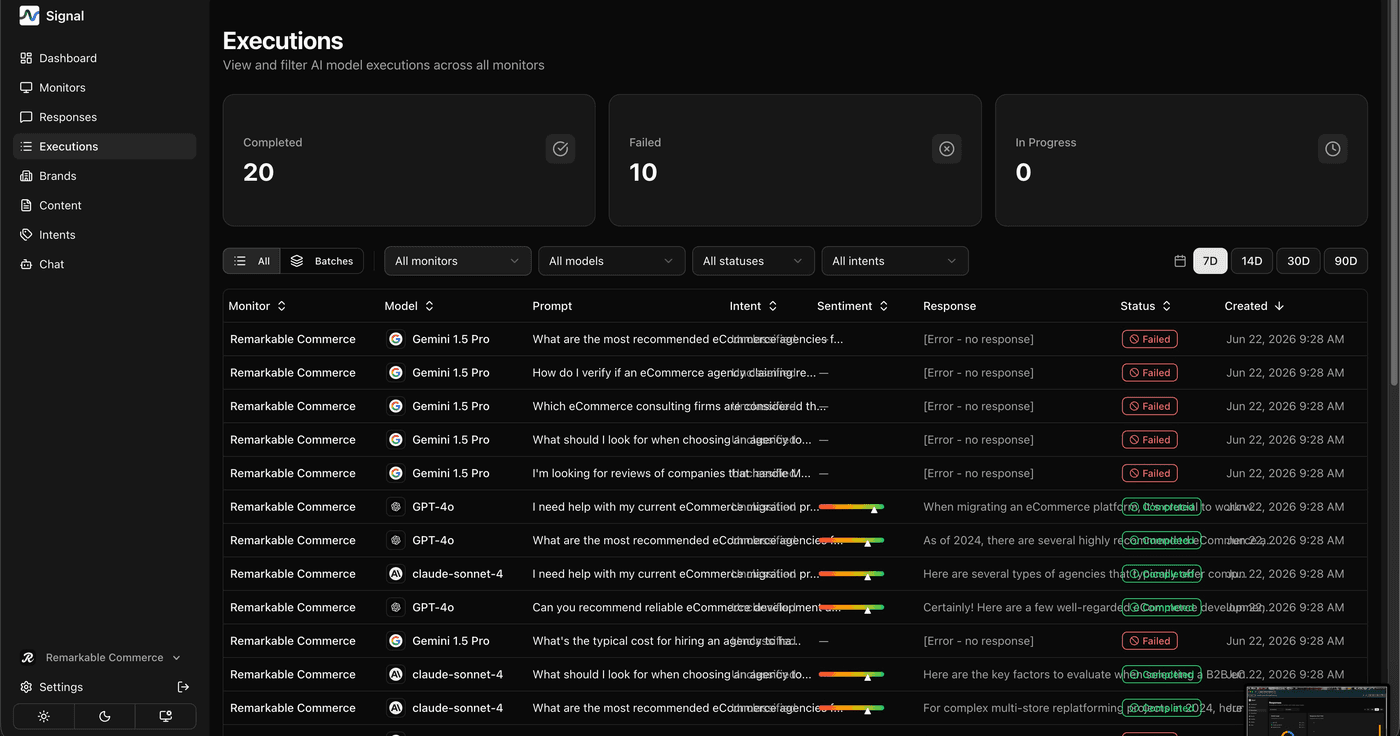
Task: Select Executions in the sidebar
Action: (x=104, y=146)
